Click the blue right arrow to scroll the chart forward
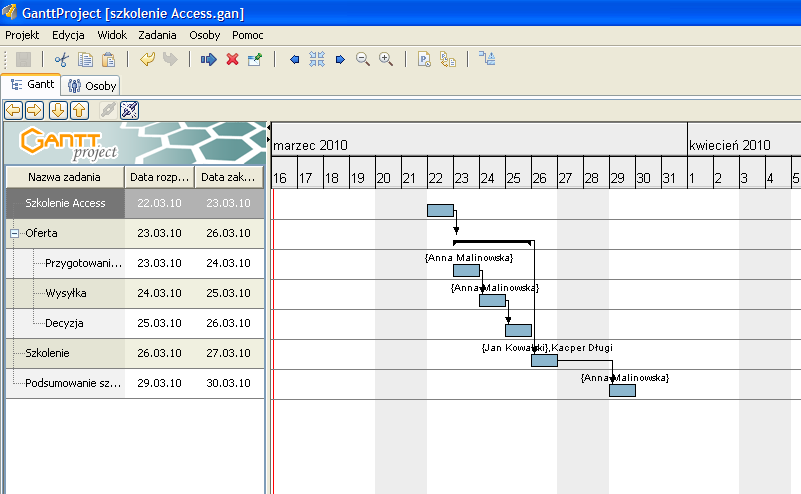 point(340,60)
